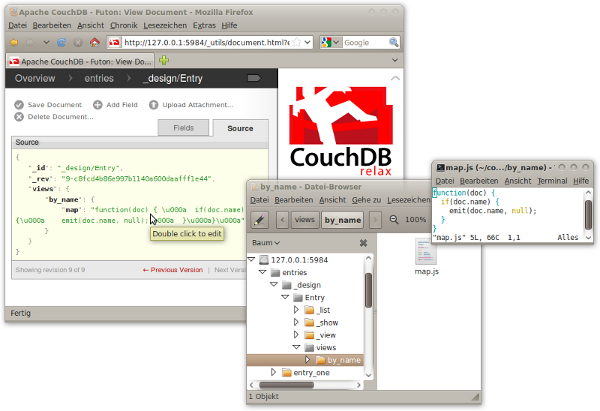Open the Gehe zu menu in file browser
Image resolution: width=600 pixels, height=411 pixels.
pos(367,200)
